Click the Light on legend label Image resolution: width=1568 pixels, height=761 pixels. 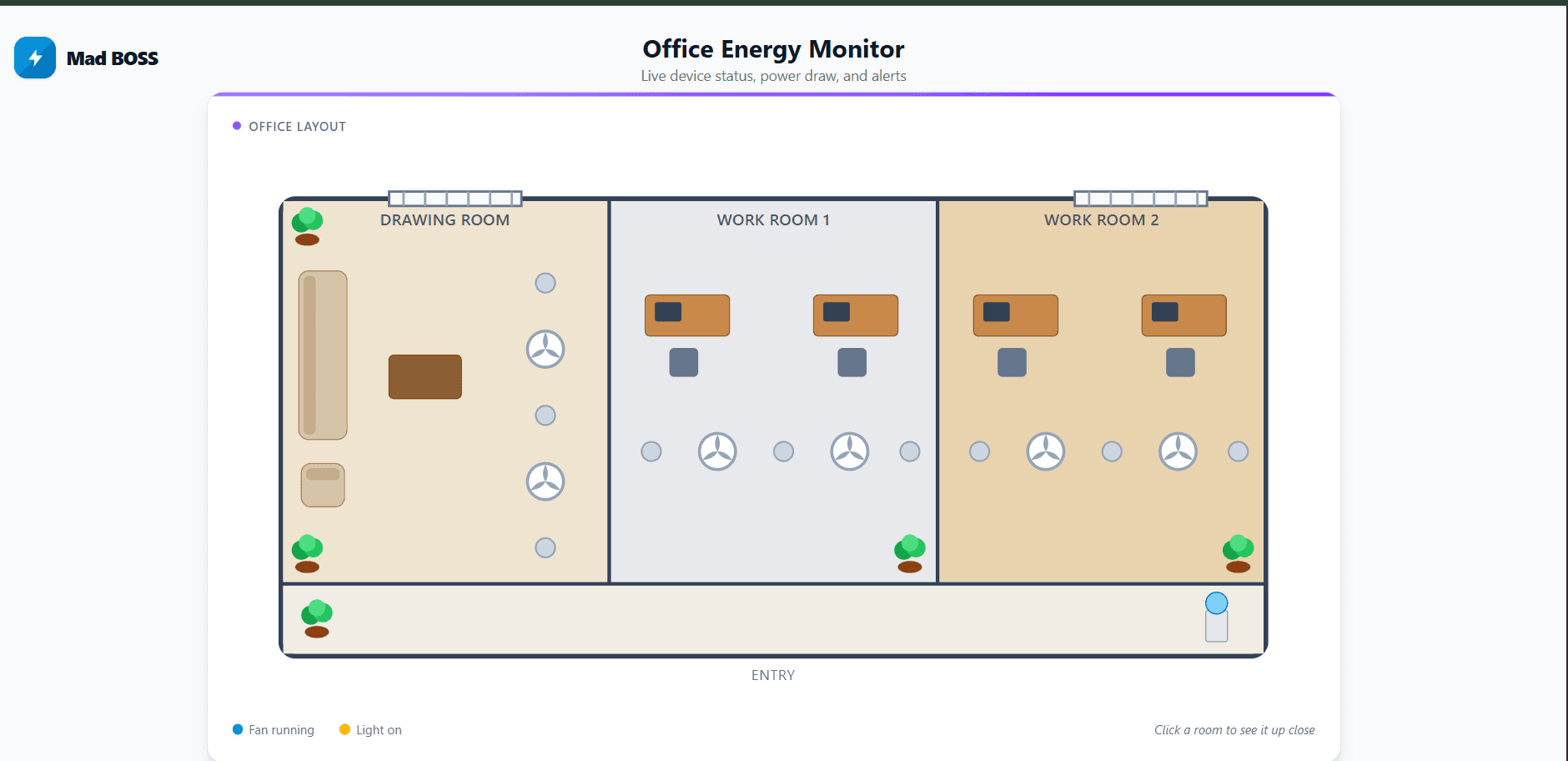(379, 730)
